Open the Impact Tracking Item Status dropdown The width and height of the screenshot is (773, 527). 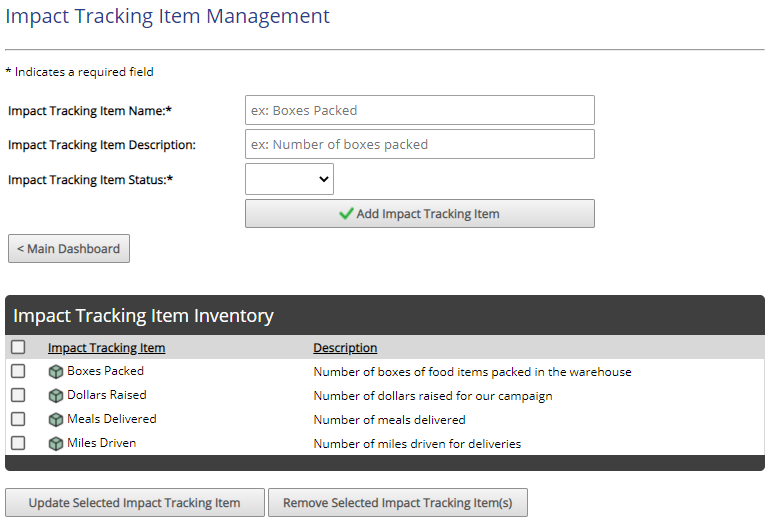(289, 179)
